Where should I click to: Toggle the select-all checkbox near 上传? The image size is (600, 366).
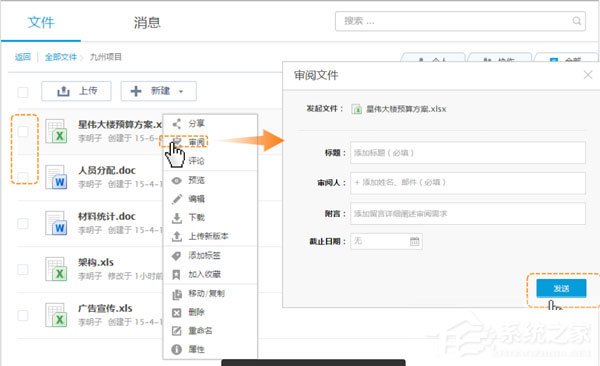pyautogui.click(x=23, y=92)
